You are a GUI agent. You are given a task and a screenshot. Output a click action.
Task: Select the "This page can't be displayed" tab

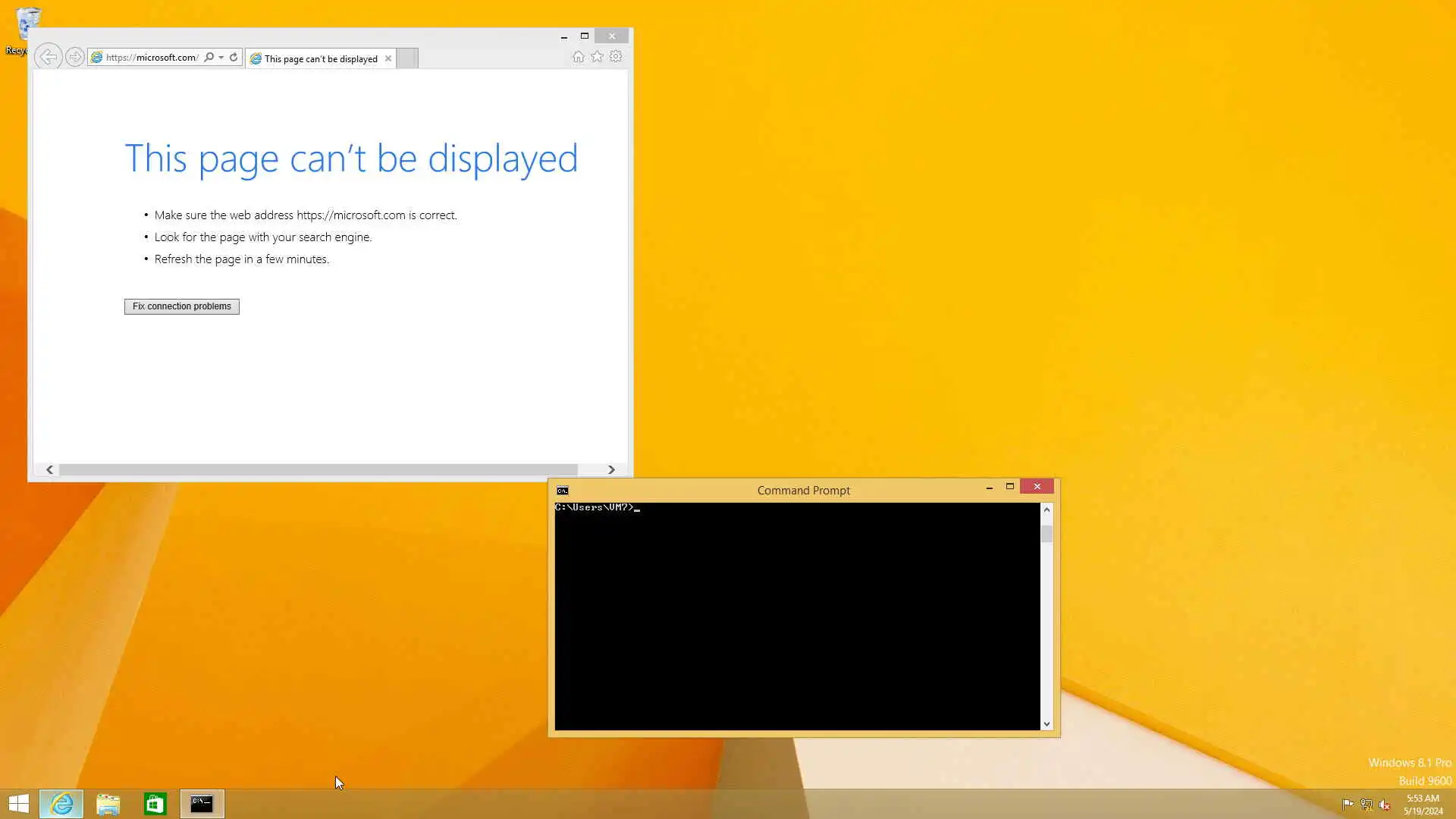pos(320,58)
